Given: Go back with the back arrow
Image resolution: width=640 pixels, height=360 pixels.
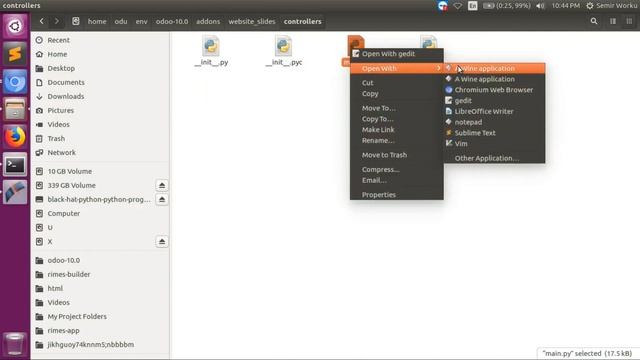Looking at the screenshot, I should coord(42,21).
